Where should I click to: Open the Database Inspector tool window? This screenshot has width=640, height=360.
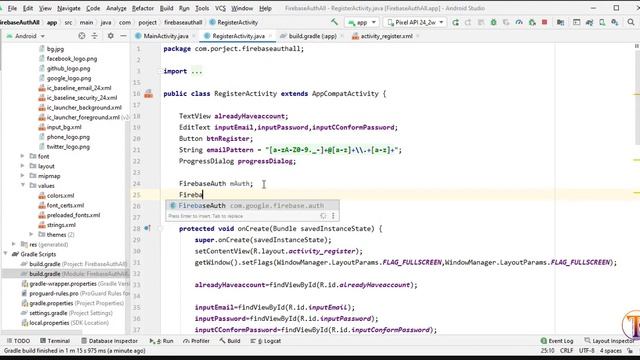(109, 341)
